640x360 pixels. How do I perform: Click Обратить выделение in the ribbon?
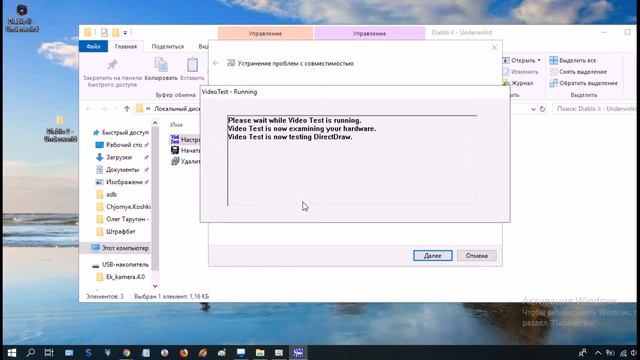pyautogui.click(x=583, y=83)
